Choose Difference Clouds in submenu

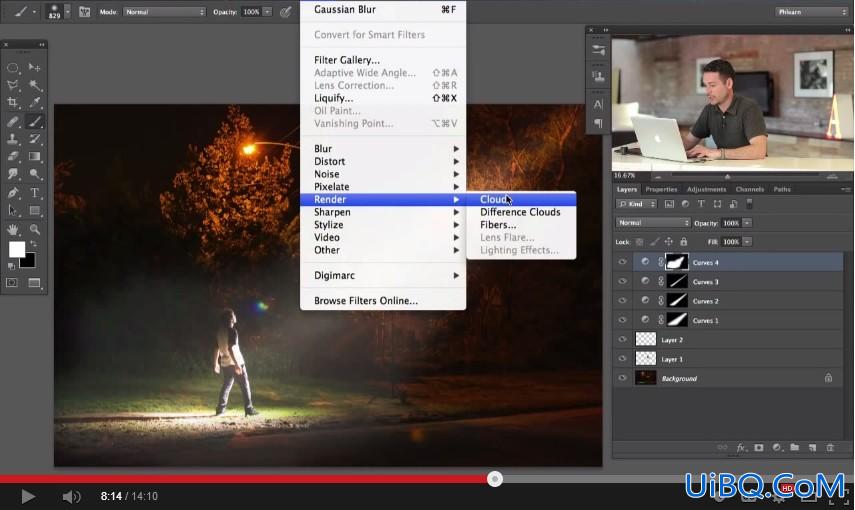click(520, 212)
